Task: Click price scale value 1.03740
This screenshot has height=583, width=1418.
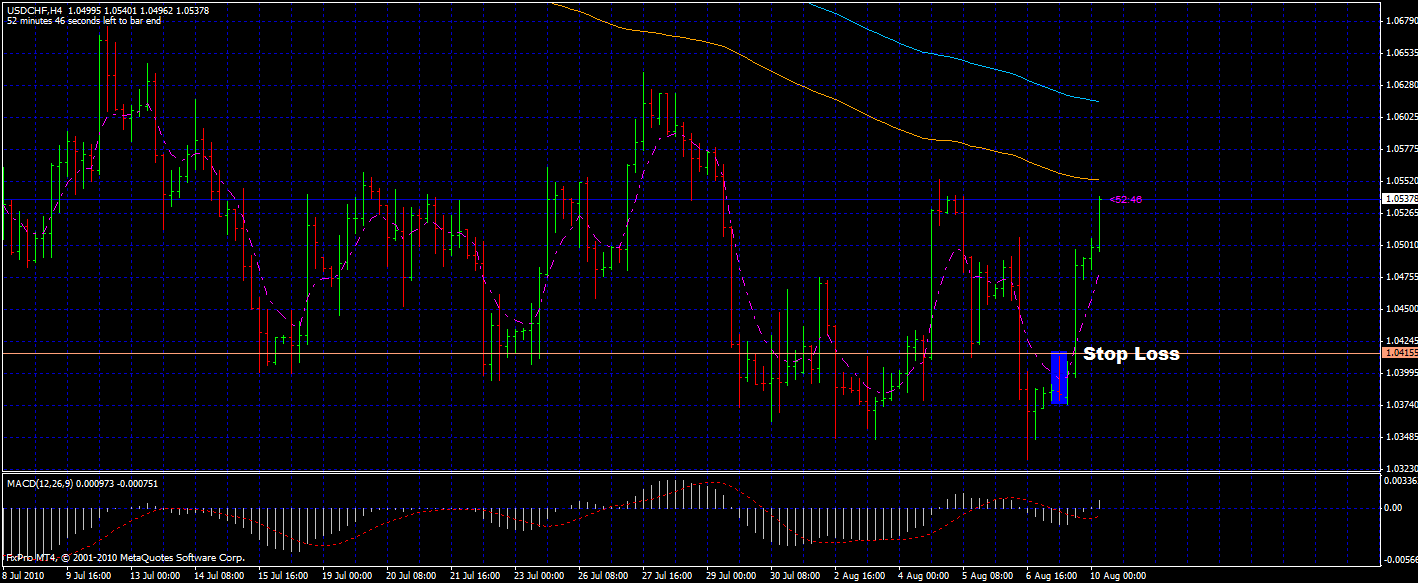Action: [1400, 405]
